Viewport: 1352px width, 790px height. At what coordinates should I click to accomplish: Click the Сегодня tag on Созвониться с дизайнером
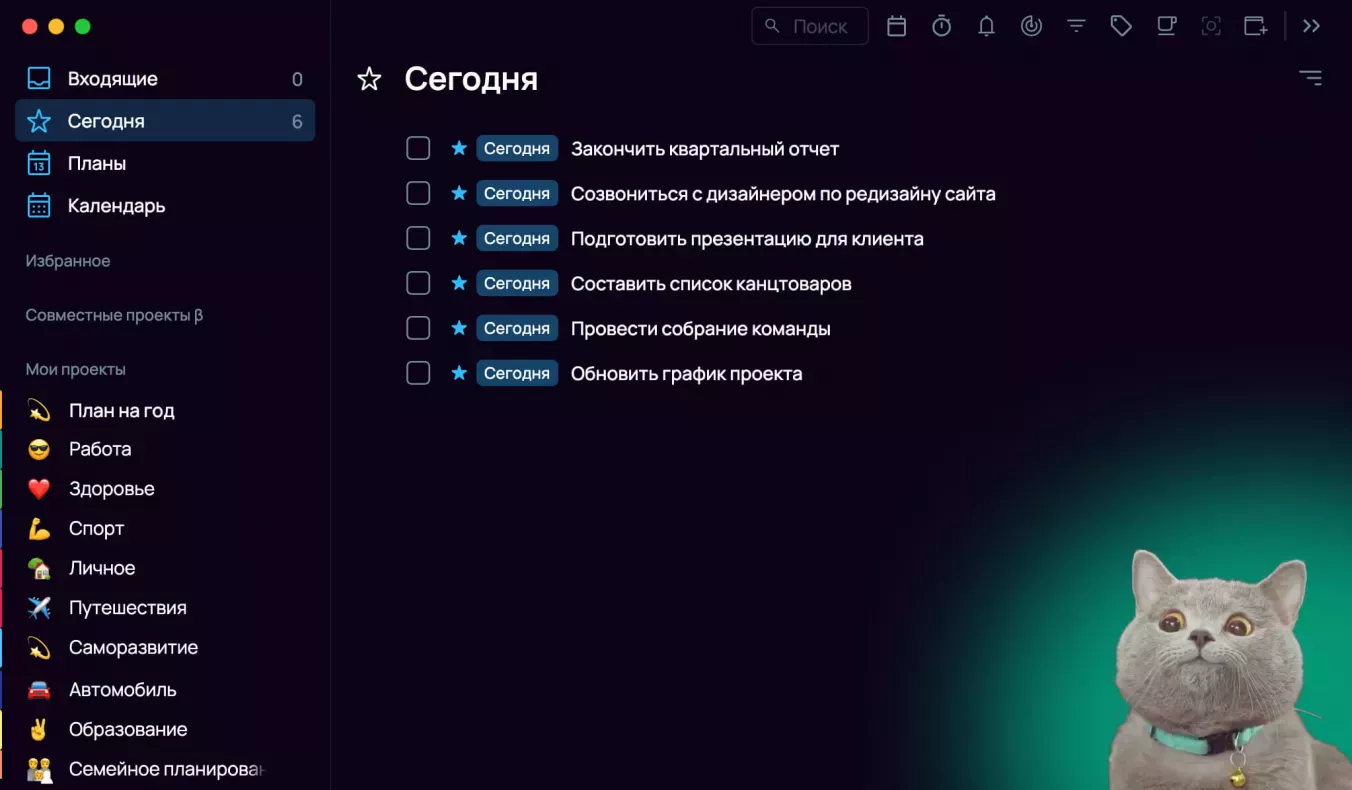[517, 193]
